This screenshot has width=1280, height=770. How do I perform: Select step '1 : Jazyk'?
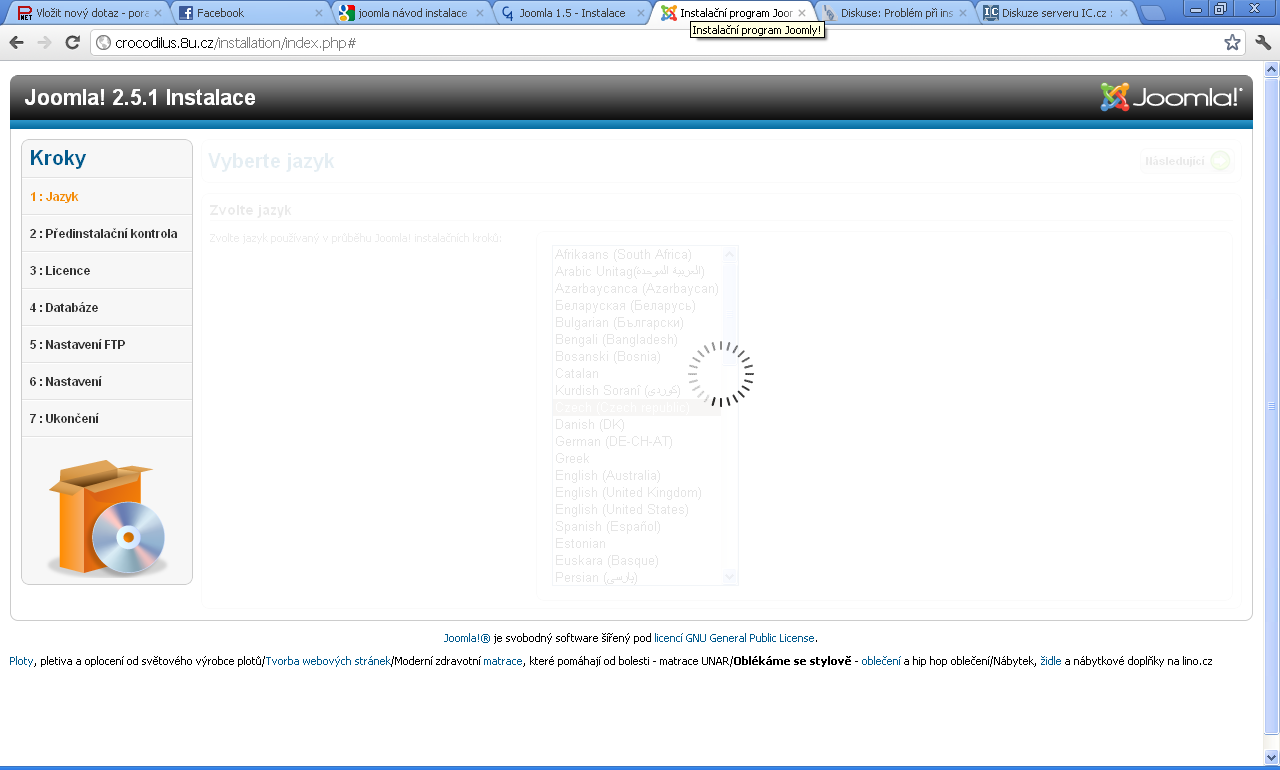107,197
